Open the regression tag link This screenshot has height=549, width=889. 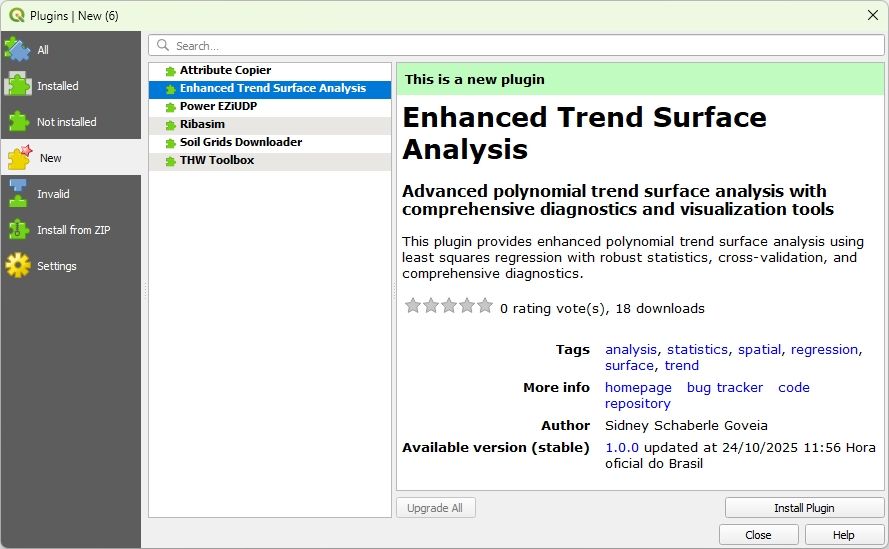(824, 349)
